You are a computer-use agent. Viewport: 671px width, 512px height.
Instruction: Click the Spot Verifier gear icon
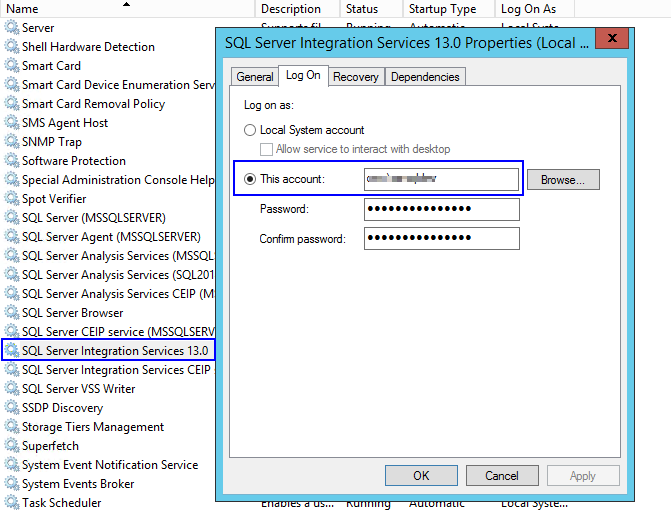tap(12, 199)
